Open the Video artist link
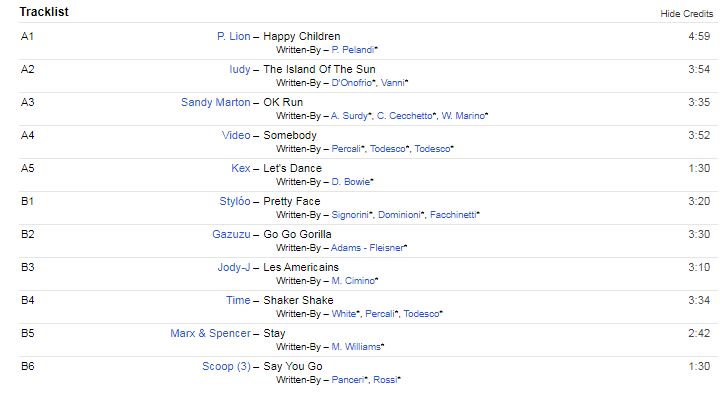The width and height of the screenshot is (724, 393). click(236, 135)
